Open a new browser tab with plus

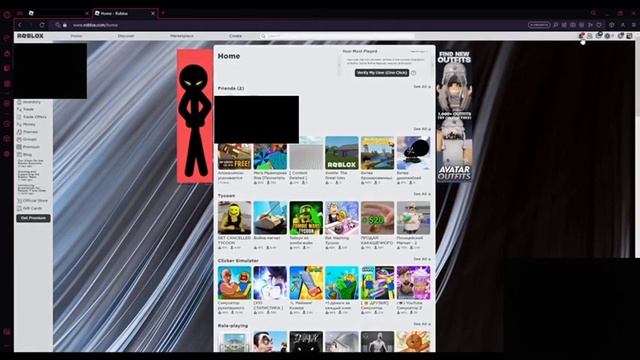163,13
